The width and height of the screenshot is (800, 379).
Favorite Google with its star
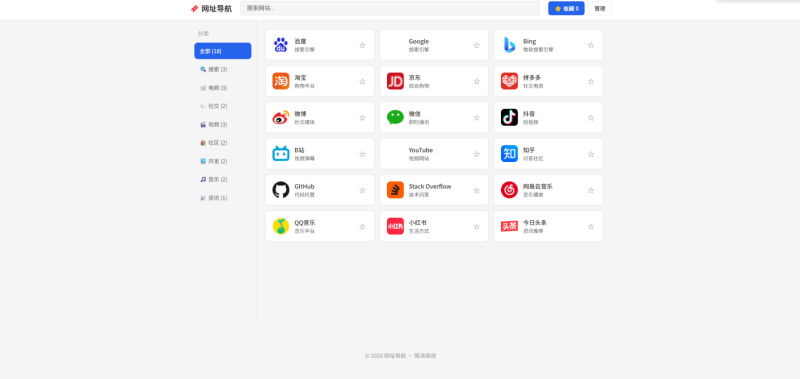tap(477, 45)
